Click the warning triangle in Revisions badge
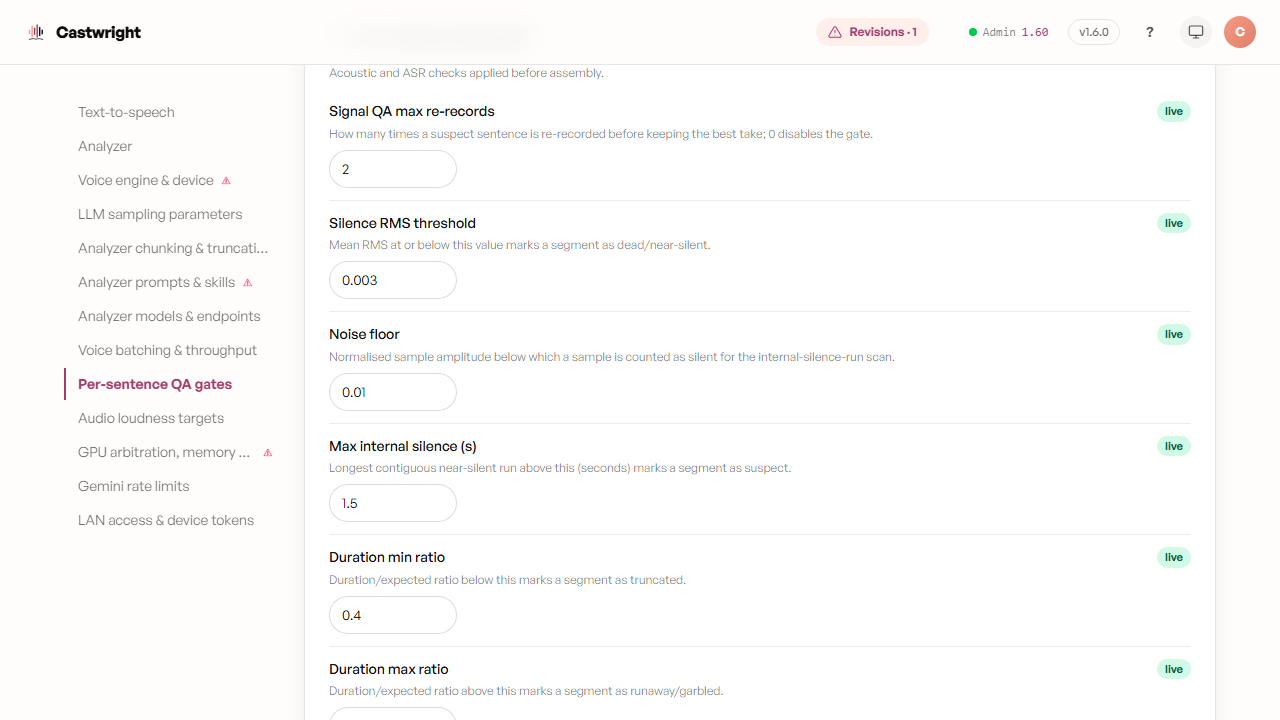Viewport: 1280px width, 720px height. [835, 32]
